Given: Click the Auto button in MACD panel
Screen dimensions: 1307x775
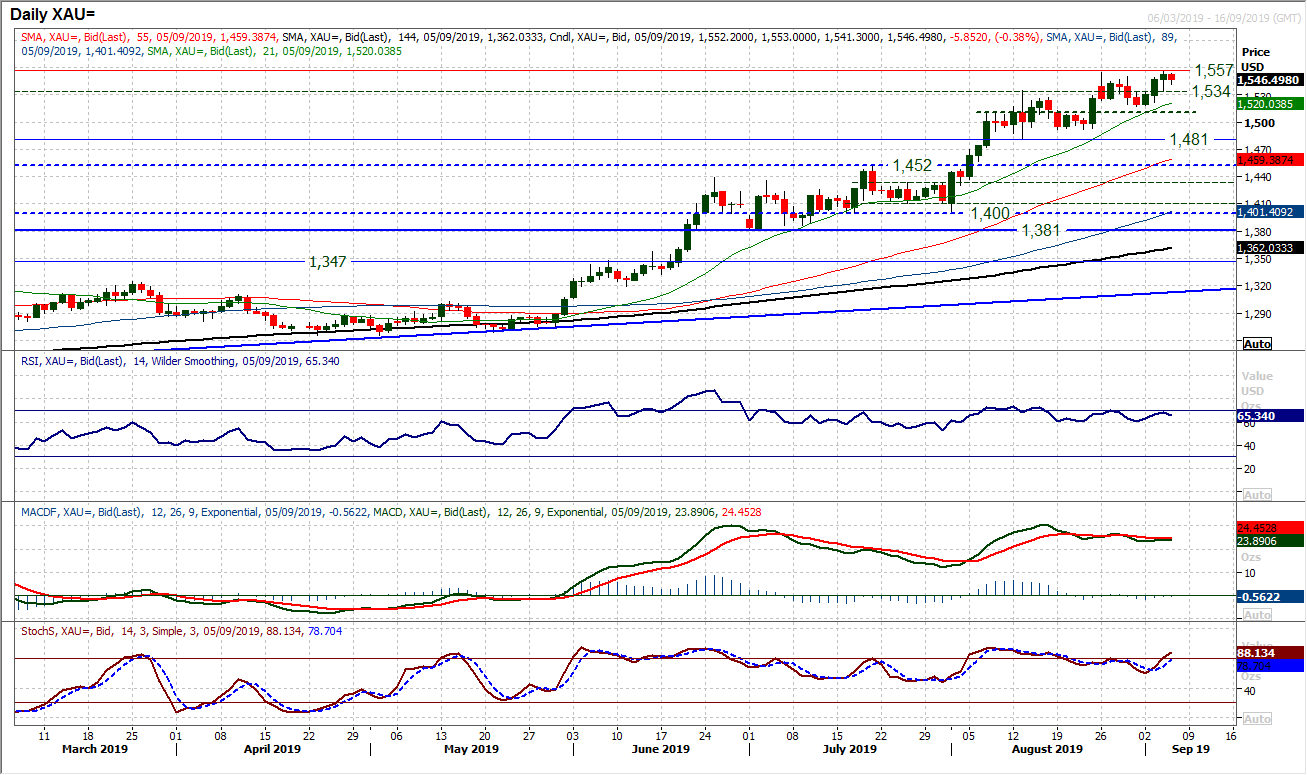Looking at the screenshot, I should (x=1257, y=614).
